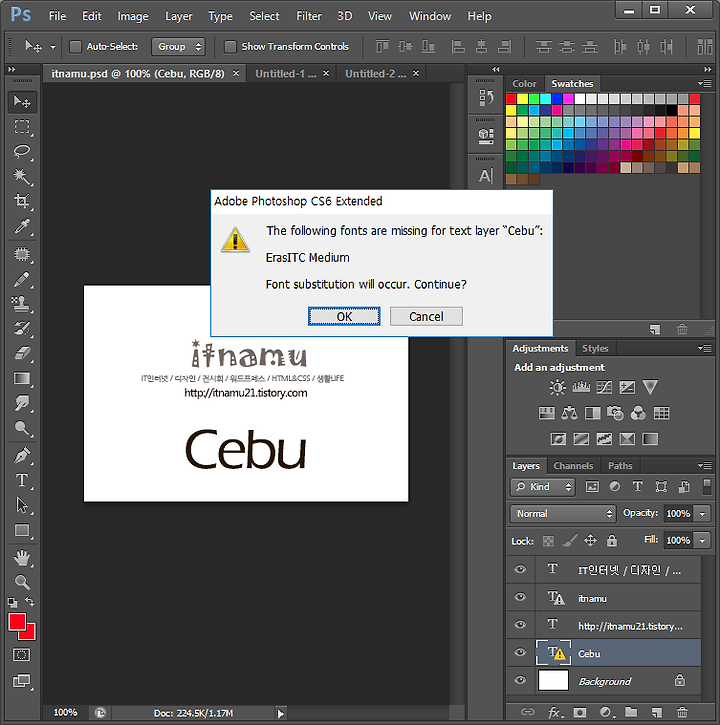Toggle Lock all layer button
The width and height of the screenshot is (720, 725).
(612, 541)
